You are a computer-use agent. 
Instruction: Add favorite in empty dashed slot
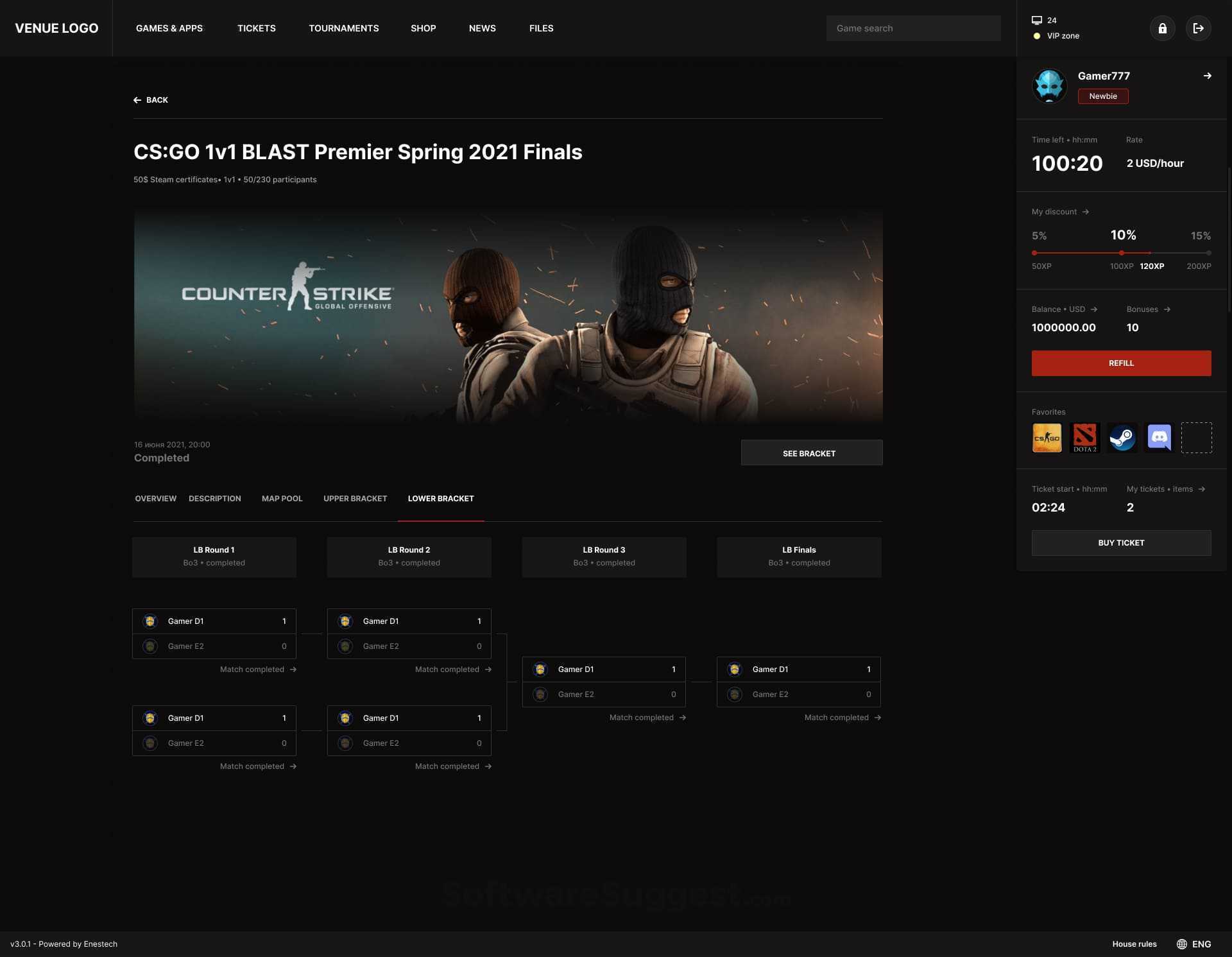pos(1196,438)
